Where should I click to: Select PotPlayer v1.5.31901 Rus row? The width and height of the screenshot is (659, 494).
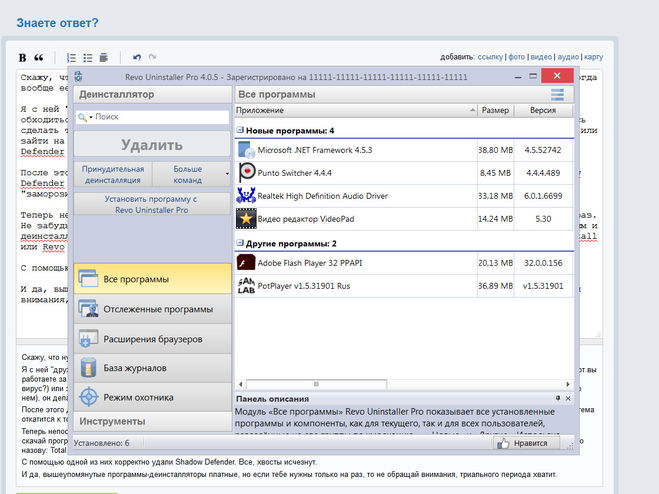(x=404, y=286)
